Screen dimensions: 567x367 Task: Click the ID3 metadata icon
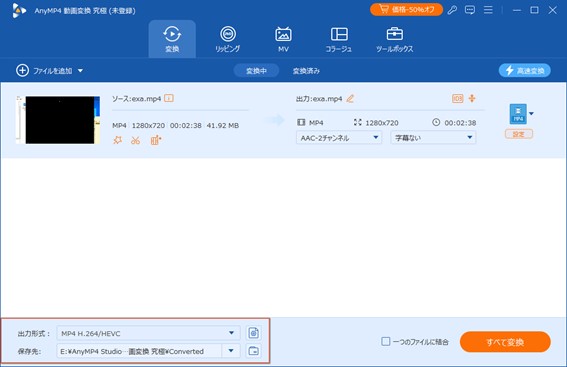click(458, 98)
